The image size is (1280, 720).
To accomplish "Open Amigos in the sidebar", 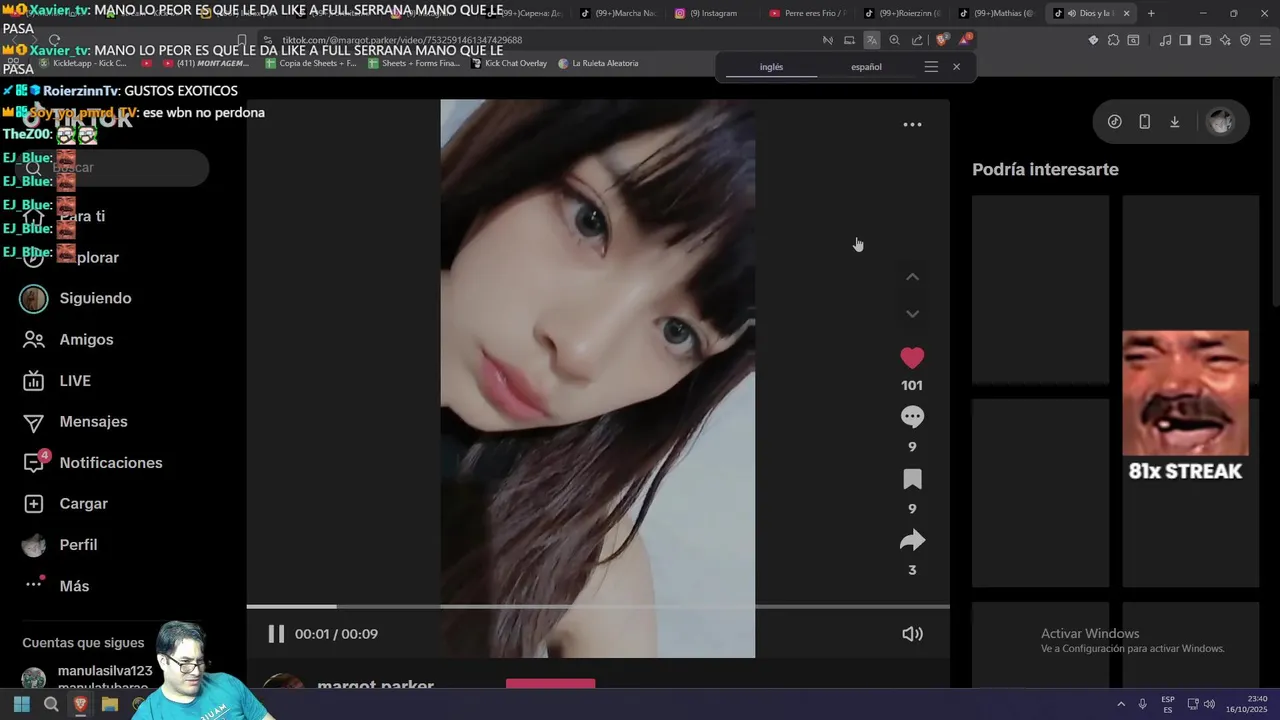I will [x=86, y=340].
